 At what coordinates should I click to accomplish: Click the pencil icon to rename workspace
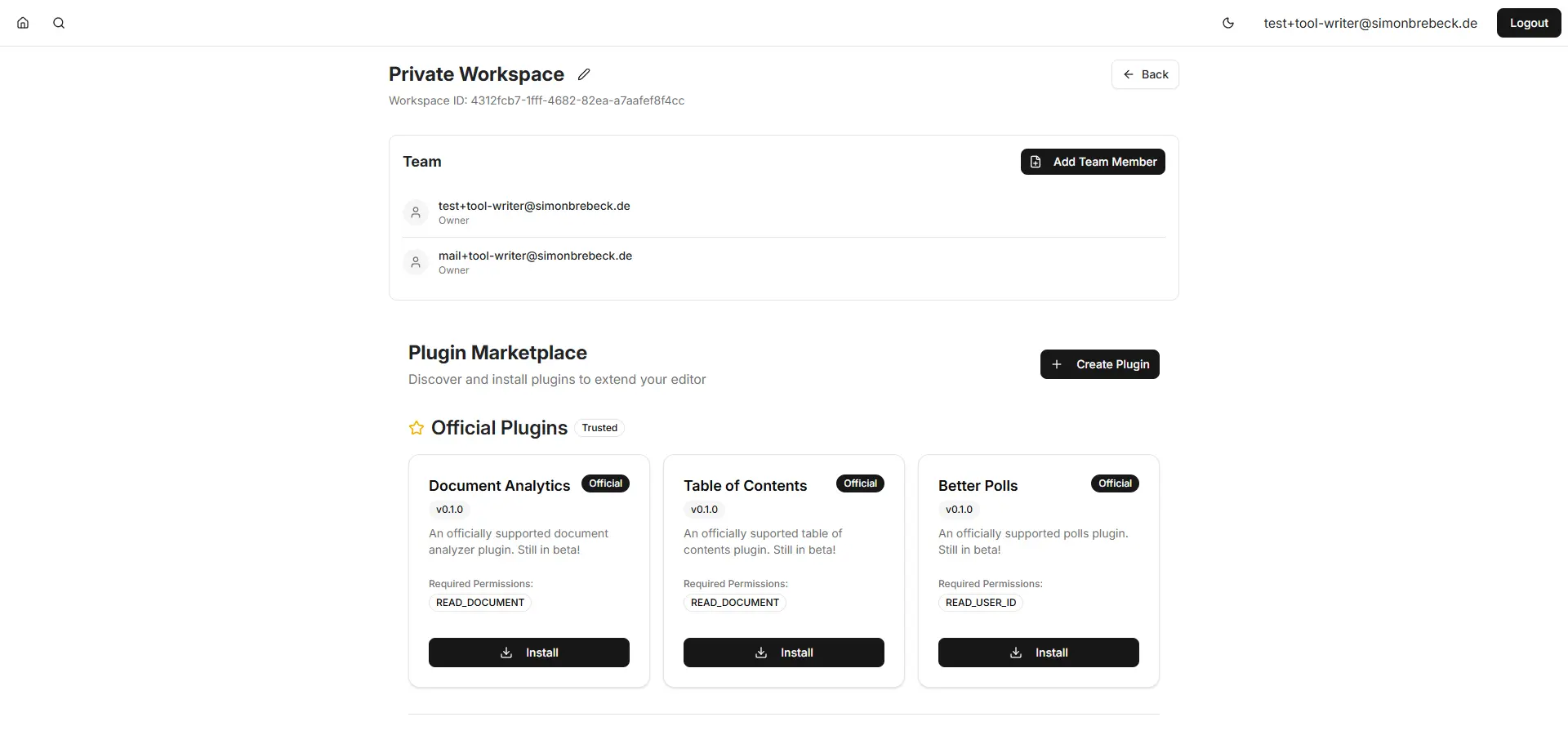click(x=584, y=74)
